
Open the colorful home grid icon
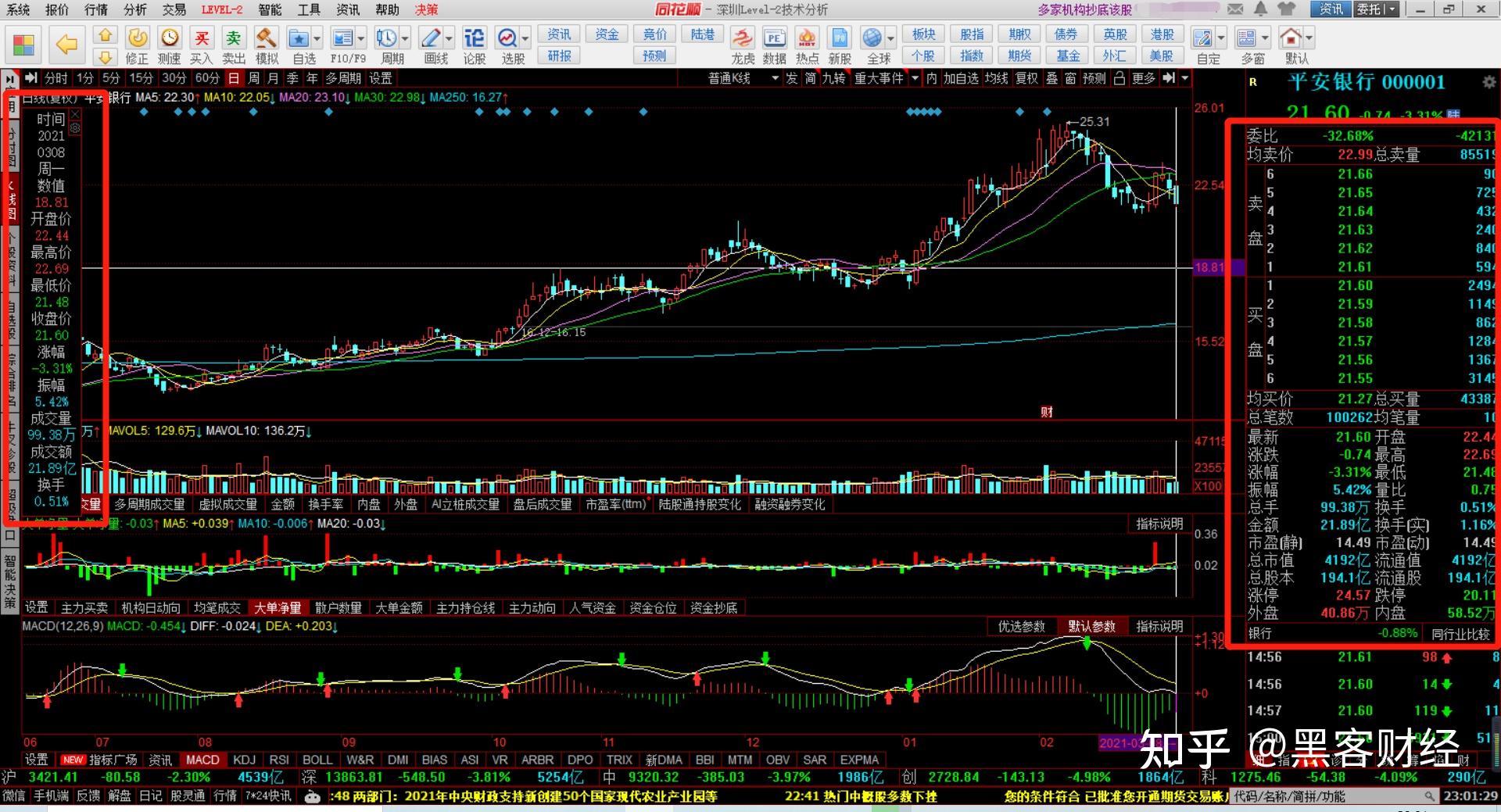24,45
